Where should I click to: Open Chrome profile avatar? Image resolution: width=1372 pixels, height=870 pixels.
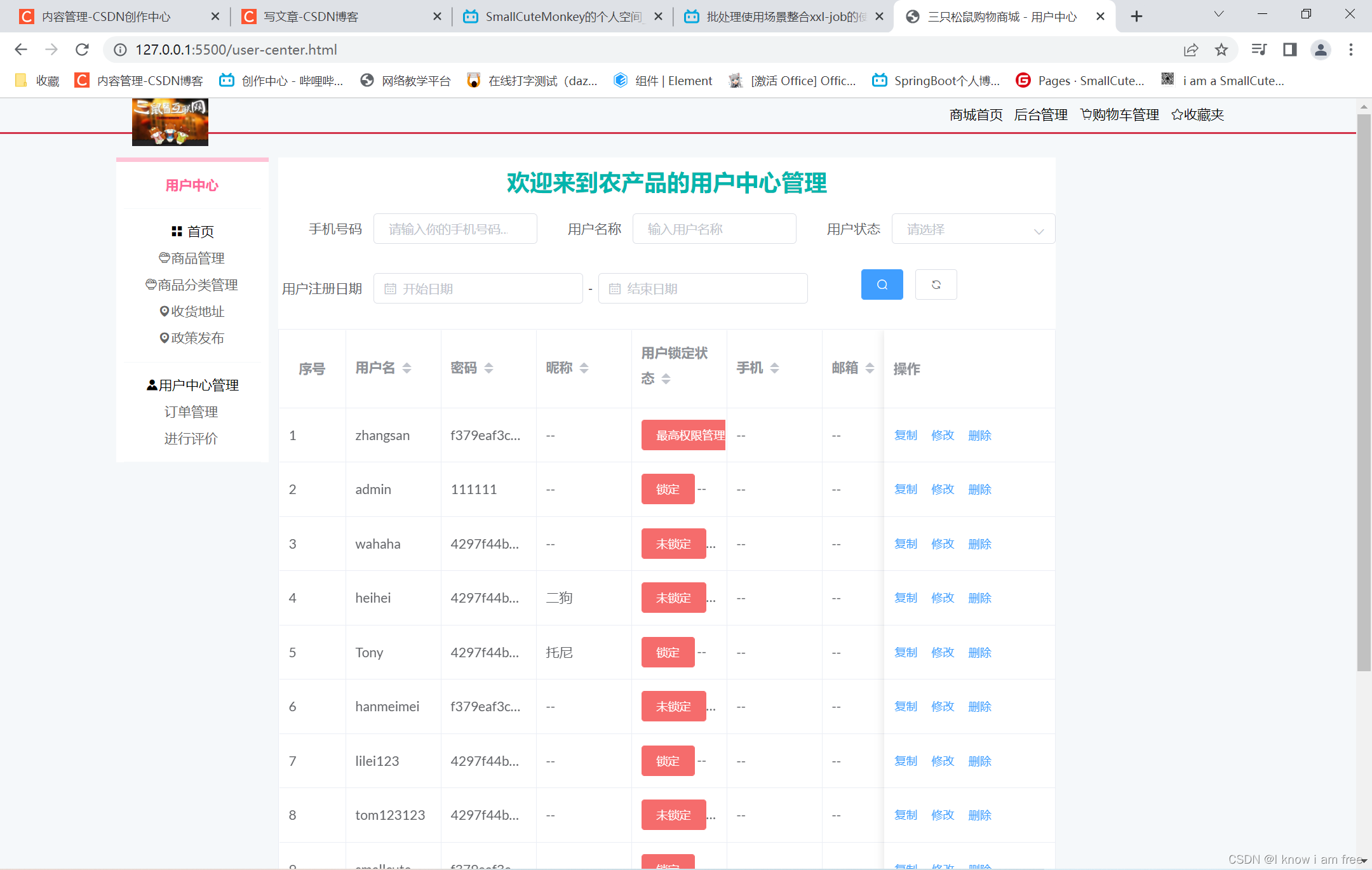click(x=1321, y=50)
